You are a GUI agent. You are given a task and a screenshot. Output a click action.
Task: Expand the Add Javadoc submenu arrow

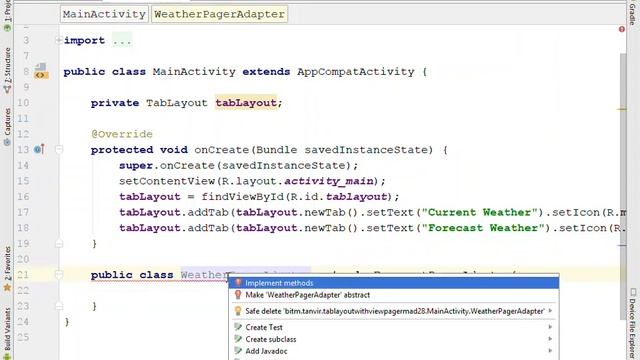pos(551,351)
